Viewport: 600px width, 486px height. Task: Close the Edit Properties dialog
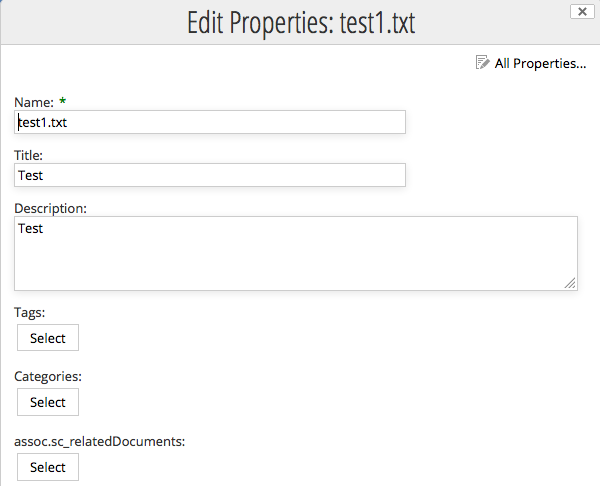[579, 11]
